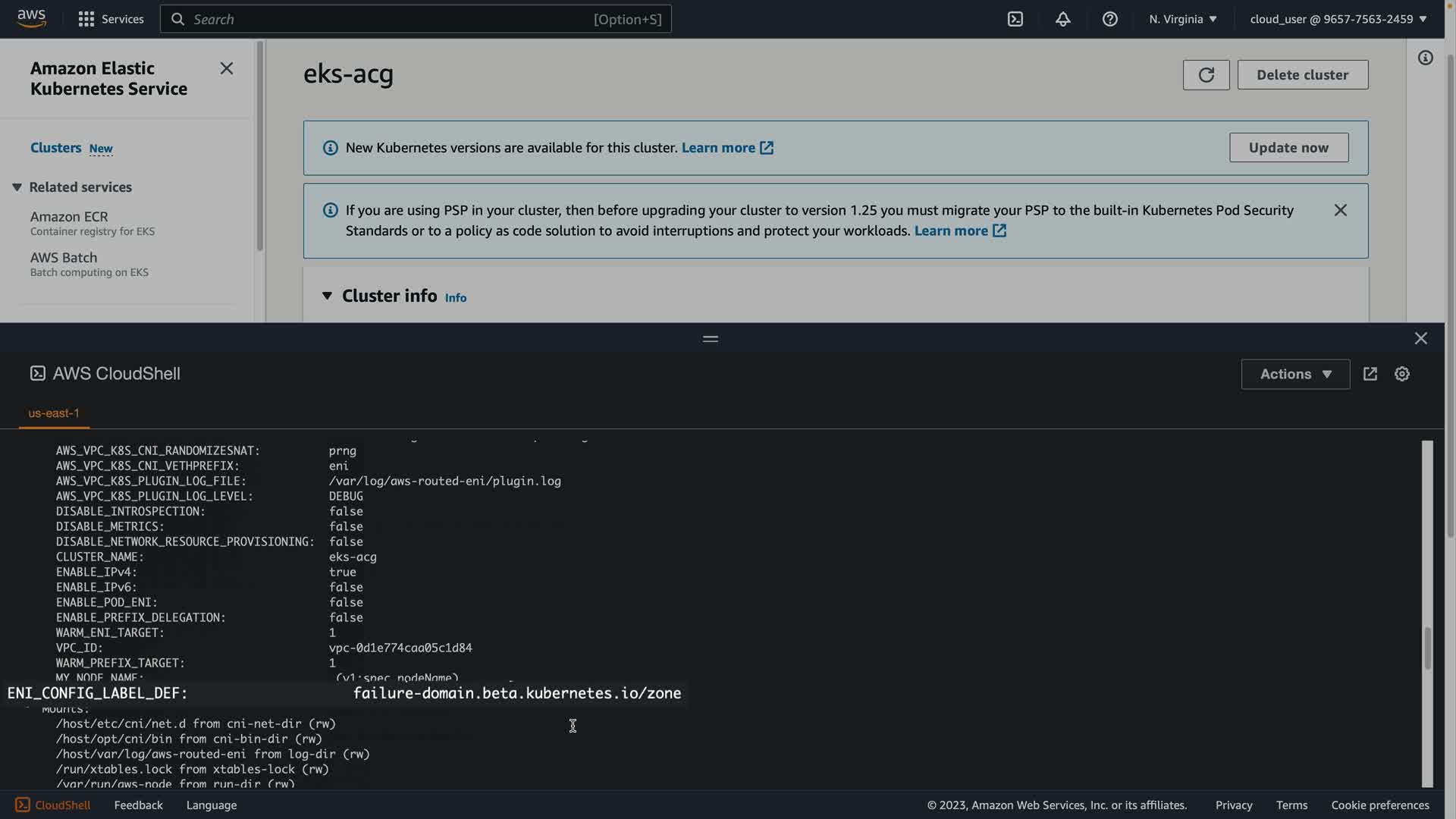This screenshot has height=819, width=1456.
Task: Click into the AWS search field
Action: click(x=394, y=19)
